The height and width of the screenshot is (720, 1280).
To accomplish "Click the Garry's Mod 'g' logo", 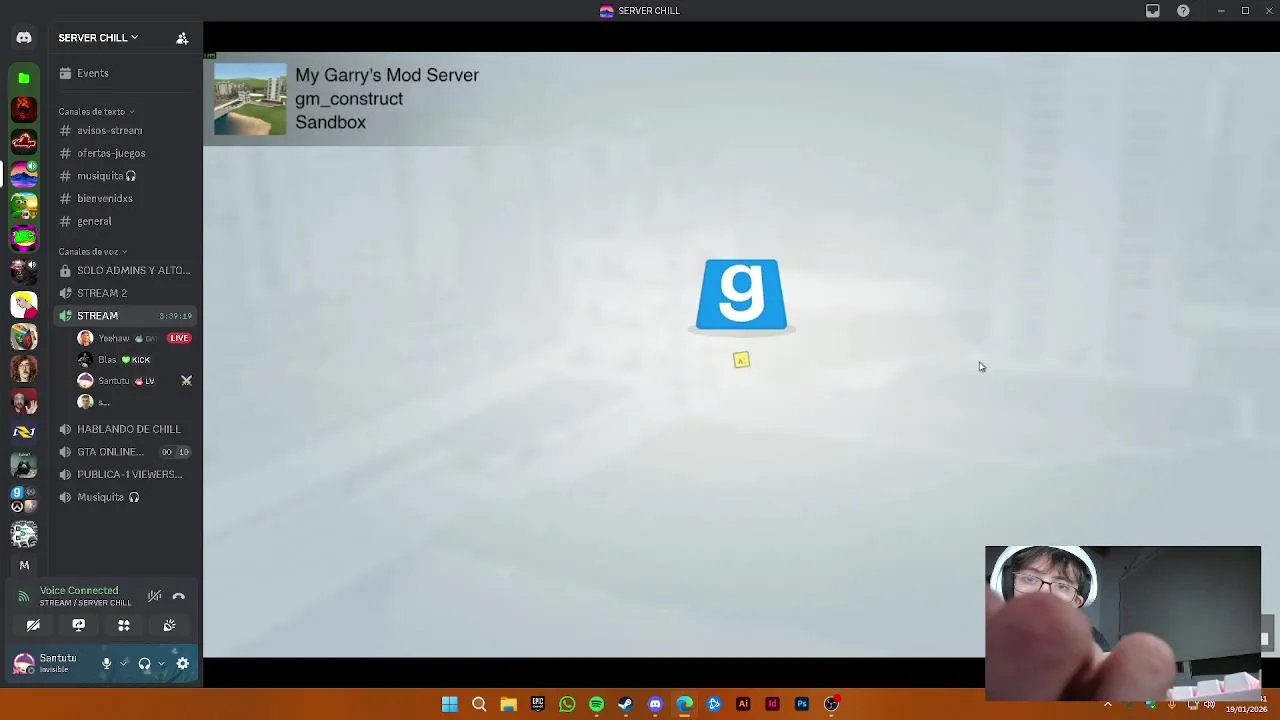I will [x=741, y=294].
